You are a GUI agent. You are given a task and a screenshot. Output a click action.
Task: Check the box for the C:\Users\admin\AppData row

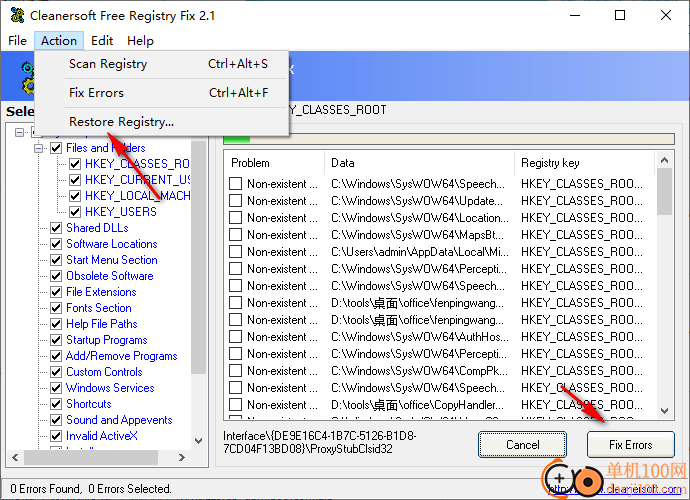(235, 252)
